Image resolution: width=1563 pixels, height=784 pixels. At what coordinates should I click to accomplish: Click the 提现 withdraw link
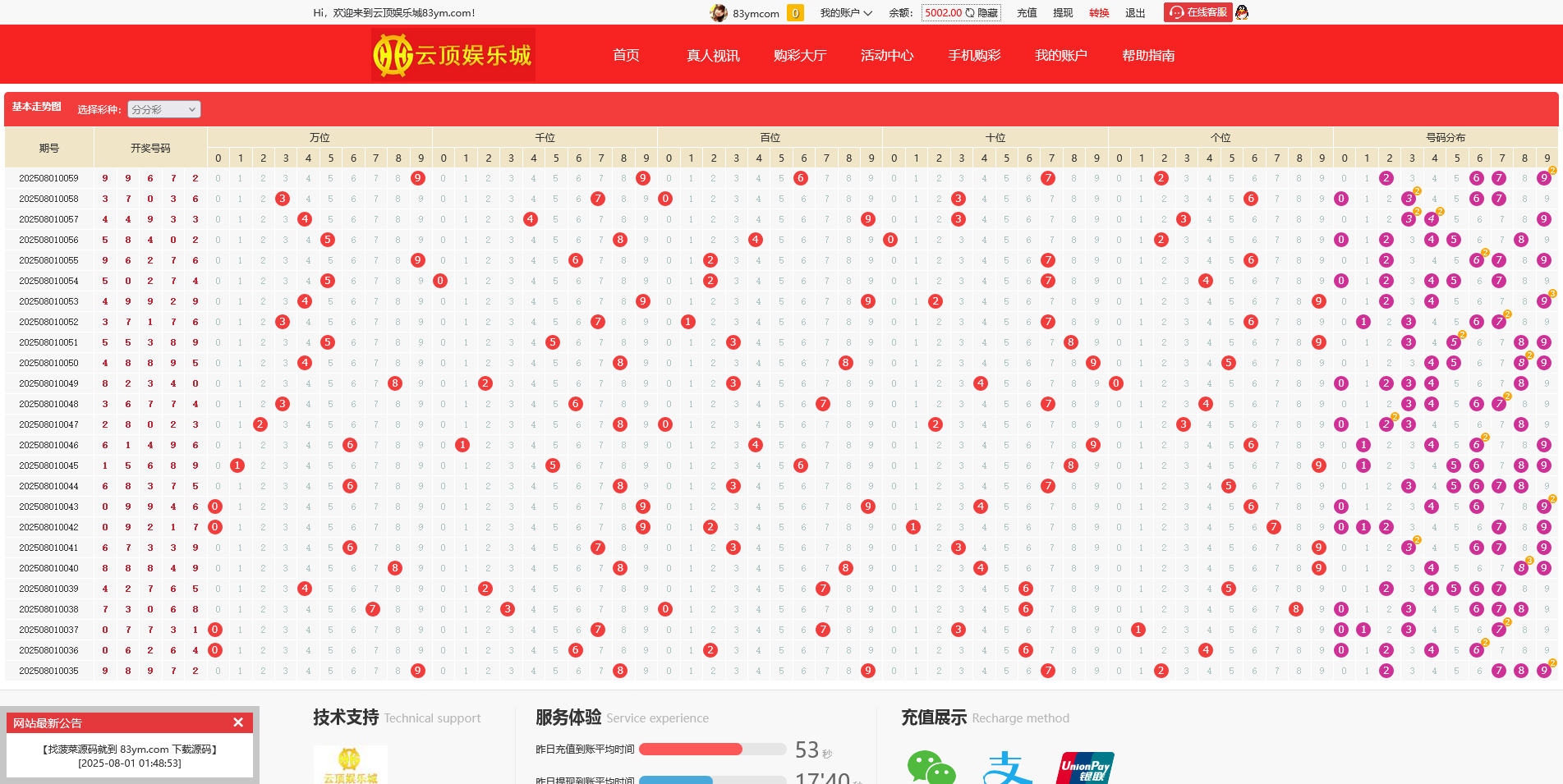pyautogui.click(x=1063, y=13)
